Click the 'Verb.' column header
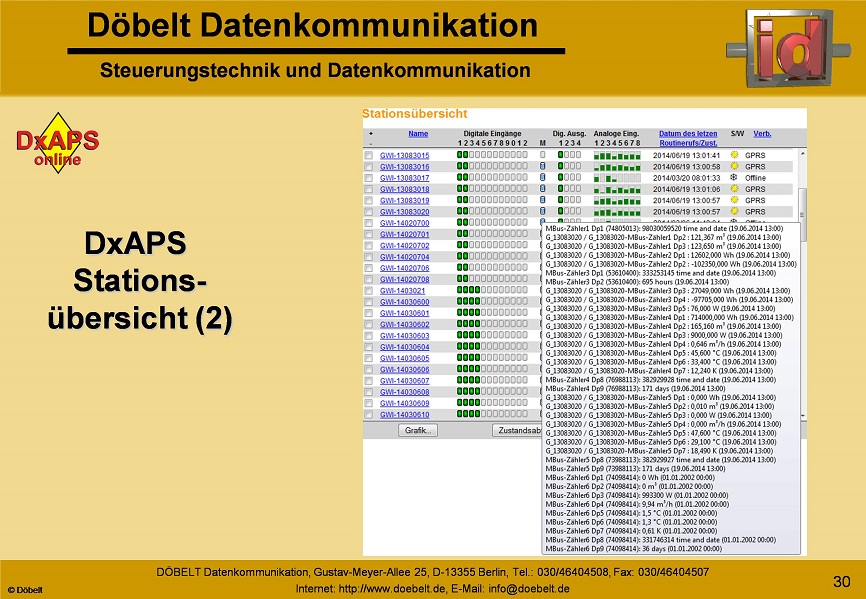This screenshot has width=866, height=599. [762, 133]
